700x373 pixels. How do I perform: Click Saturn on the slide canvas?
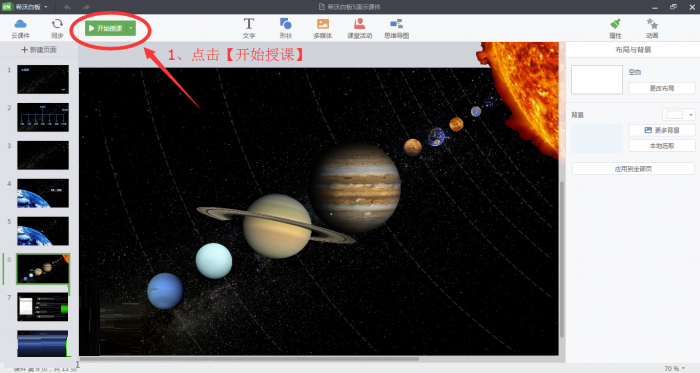click(x=276, y=226)
